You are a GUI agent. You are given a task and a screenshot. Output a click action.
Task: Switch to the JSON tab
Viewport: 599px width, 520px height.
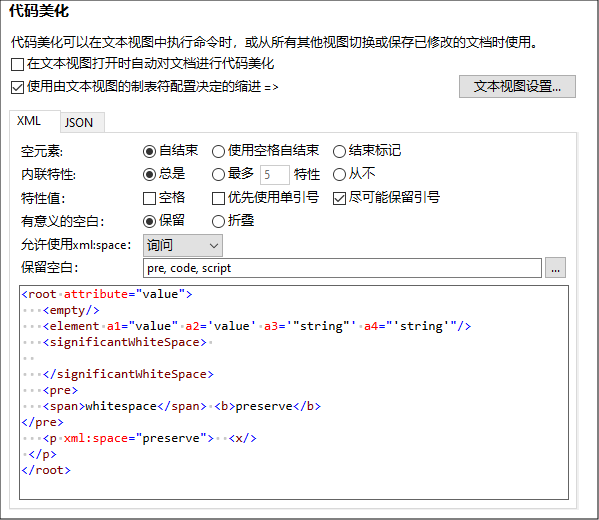79,123
